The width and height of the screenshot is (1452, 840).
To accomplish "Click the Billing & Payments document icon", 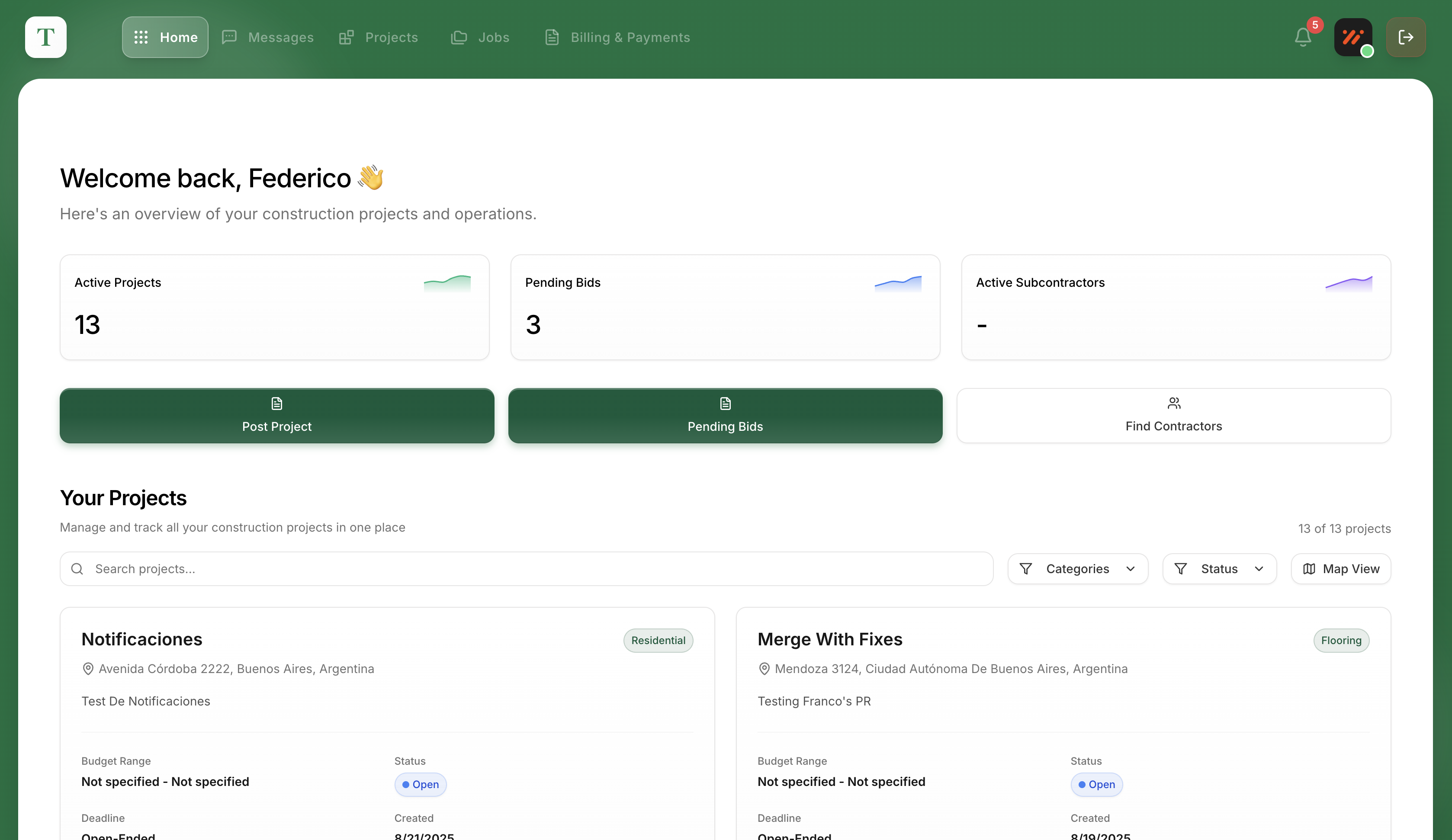I will pos(552,37).
